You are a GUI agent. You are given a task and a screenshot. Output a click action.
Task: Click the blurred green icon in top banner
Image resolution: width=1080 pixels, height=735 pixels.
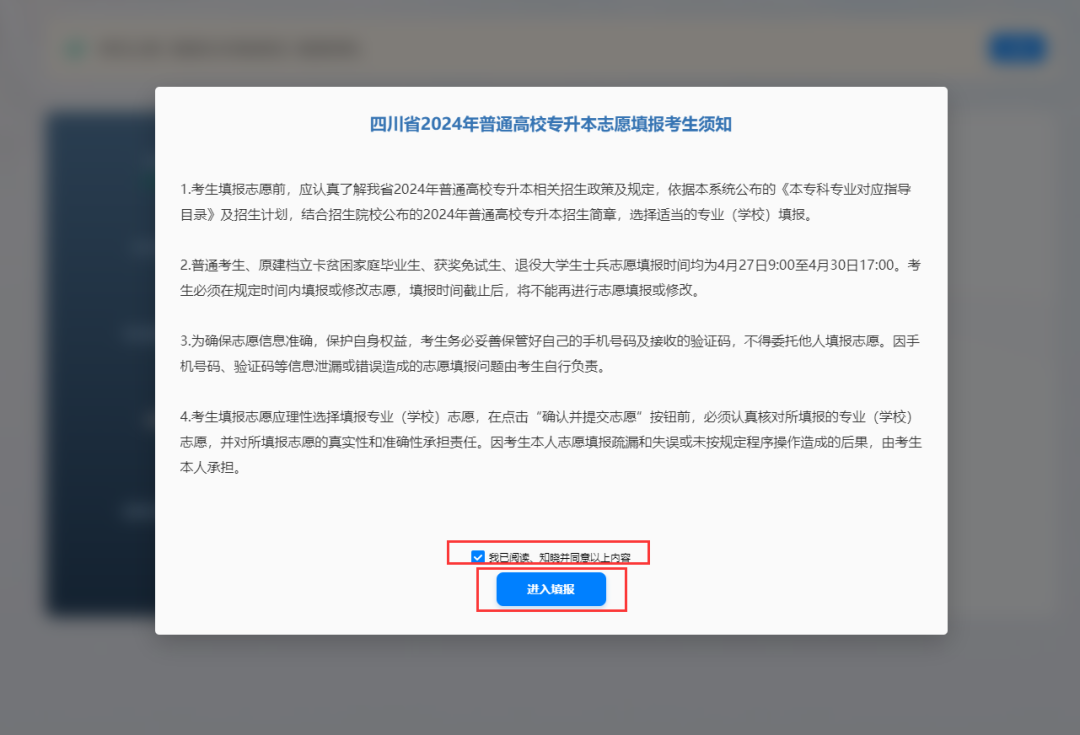(x=74, y=48)
